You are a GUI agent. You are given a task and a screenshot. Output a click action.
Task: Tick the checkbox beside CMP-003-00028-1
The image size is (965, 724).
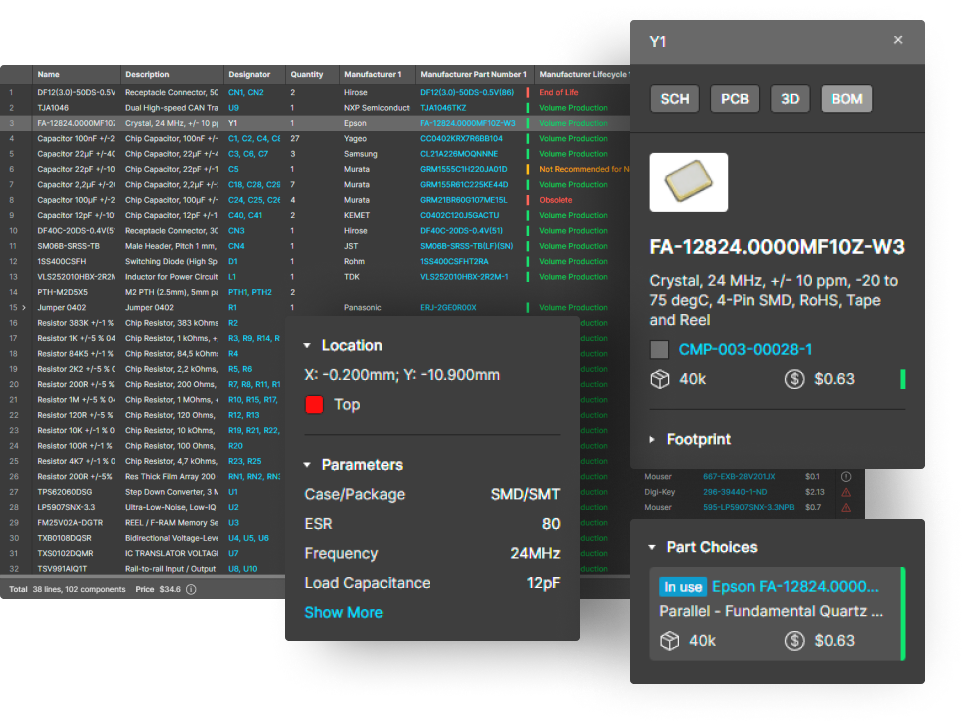(x=659, y=350)
